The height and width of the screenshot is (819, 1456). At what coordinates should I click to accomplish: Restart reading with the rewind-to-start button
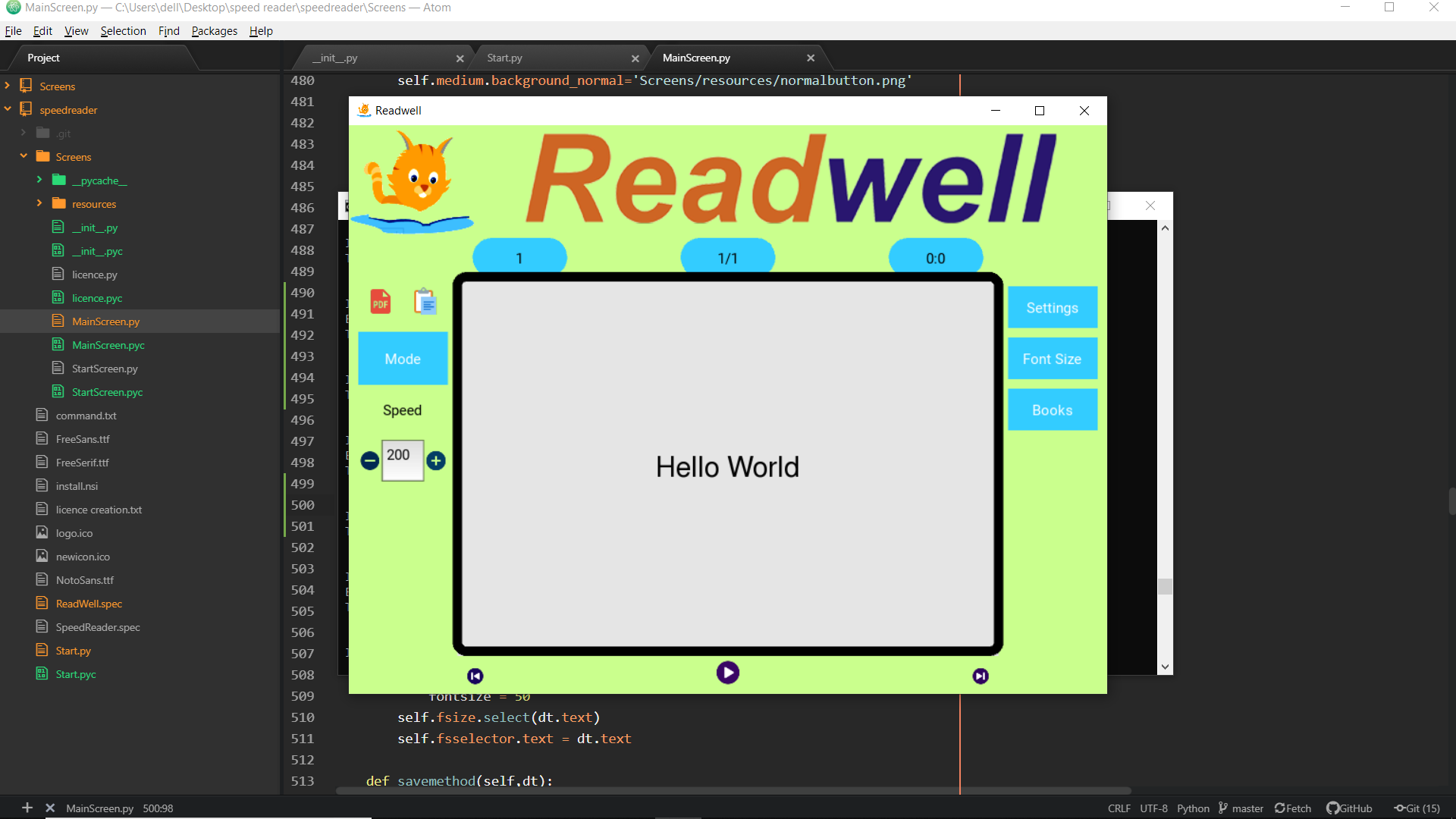pyautogui.click(x=475, y=676)
